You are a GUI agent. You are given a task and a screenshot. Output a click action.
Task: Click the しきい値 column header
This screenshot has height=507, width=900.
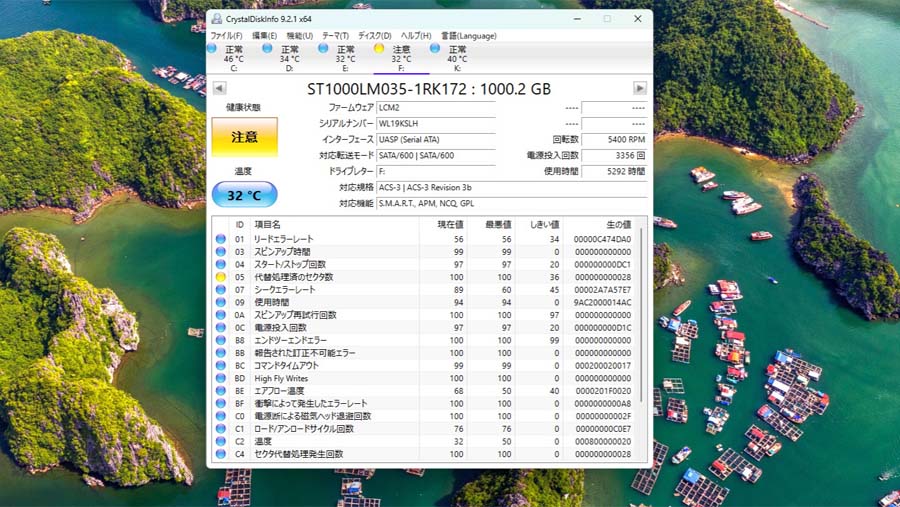tap(538, 225)
